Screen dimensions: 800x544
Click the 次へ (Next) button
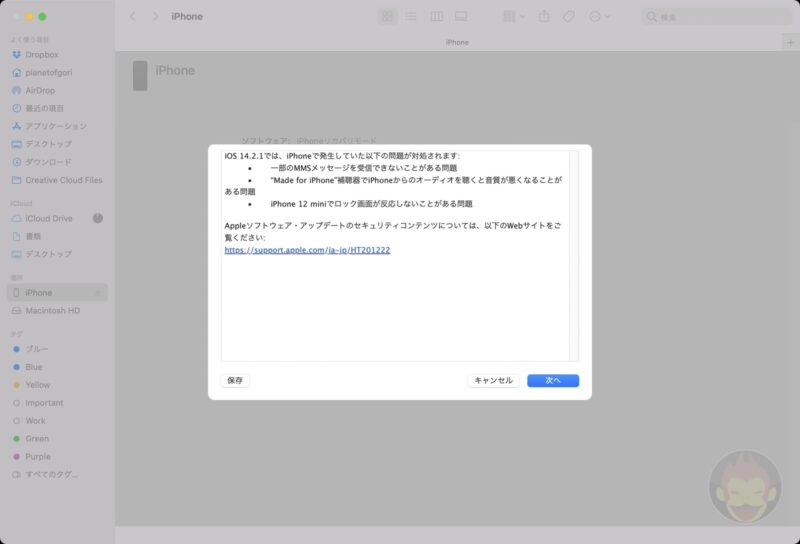(x=553, y=381)
